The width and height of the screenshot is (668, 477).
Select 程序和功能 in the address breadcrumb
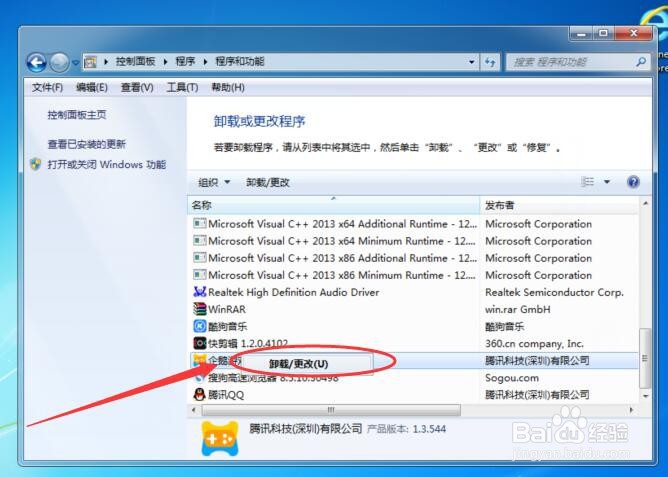tap(240, 62)
